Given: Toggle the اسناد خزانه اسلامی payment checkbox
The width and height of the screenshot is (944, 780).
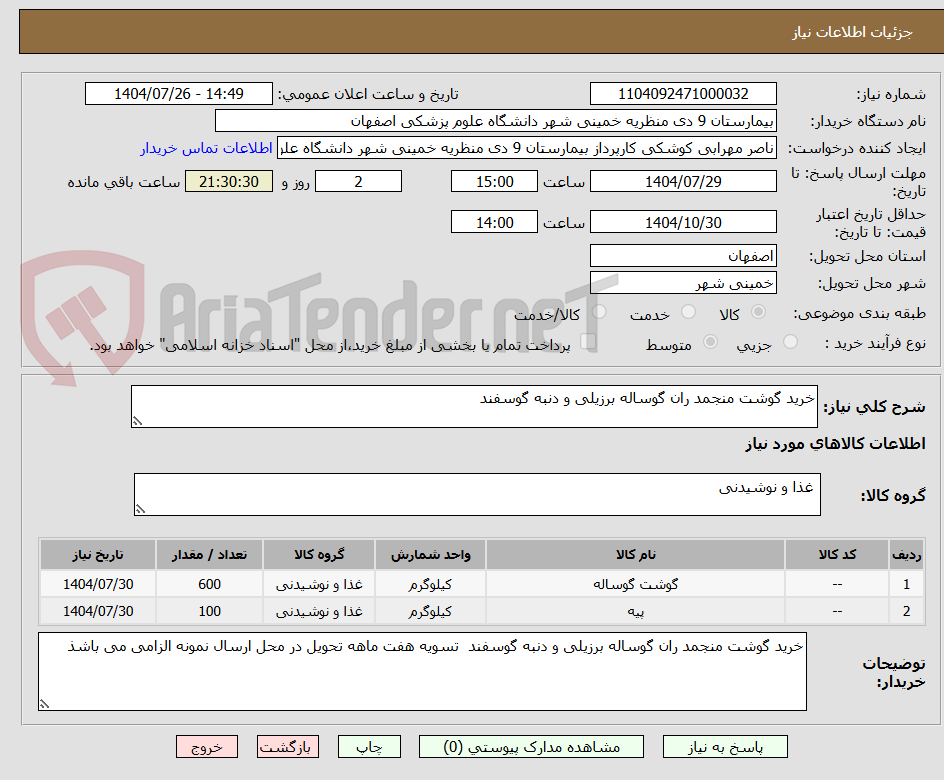Looking at the screenshot, I should coord(588,342).
